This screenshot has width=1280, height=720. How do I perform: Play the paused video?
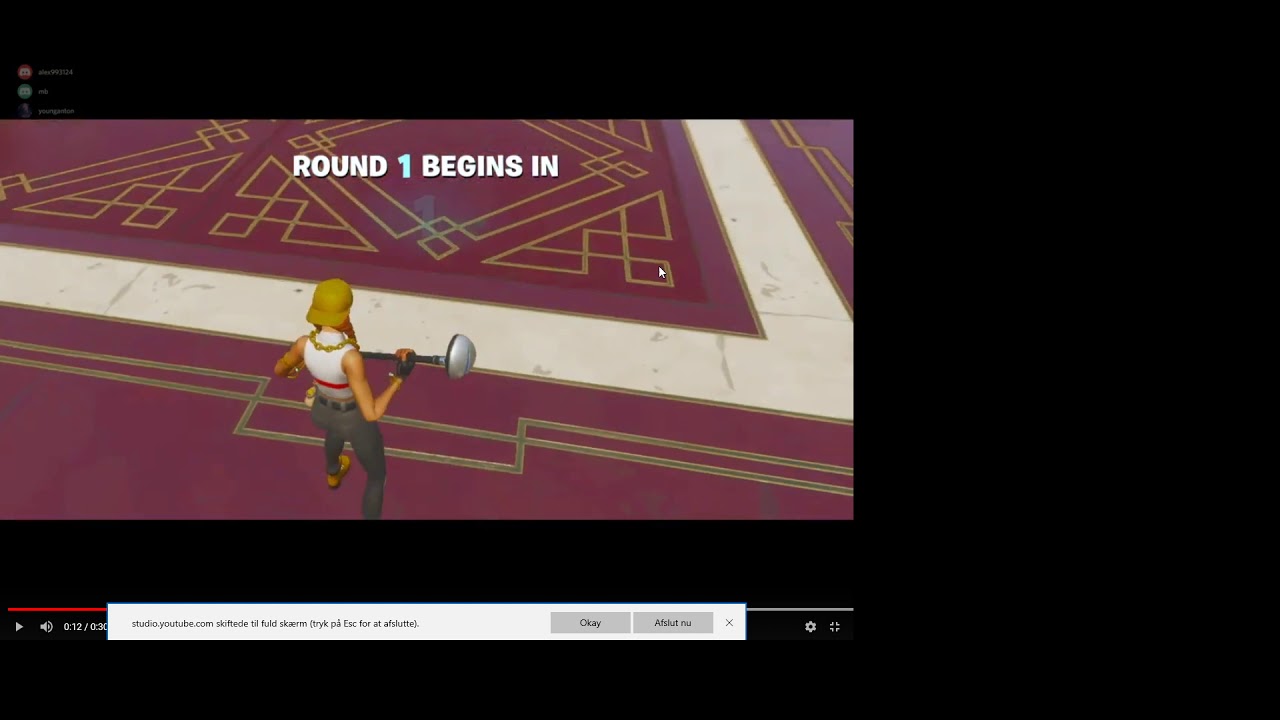point(18,627)
